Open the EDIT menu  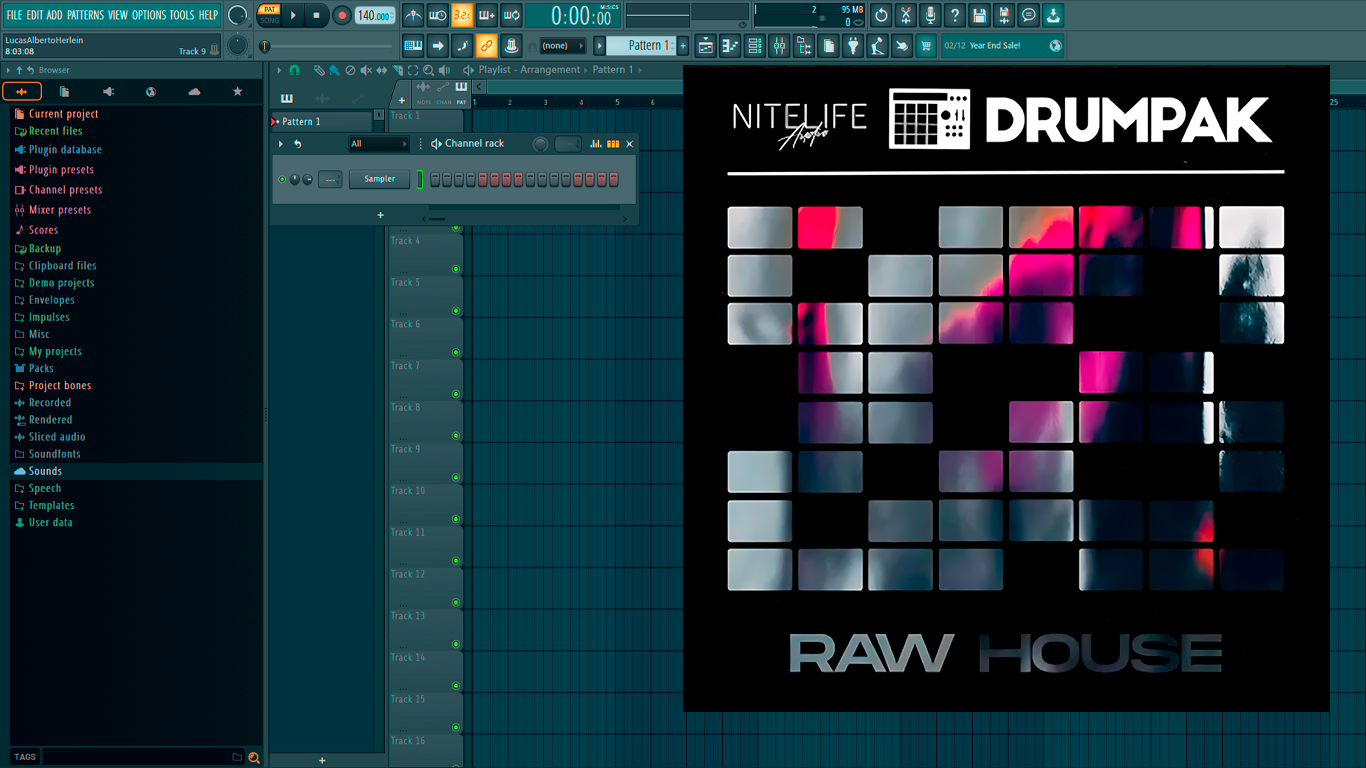pyautogui.click(x=35, y=15)
